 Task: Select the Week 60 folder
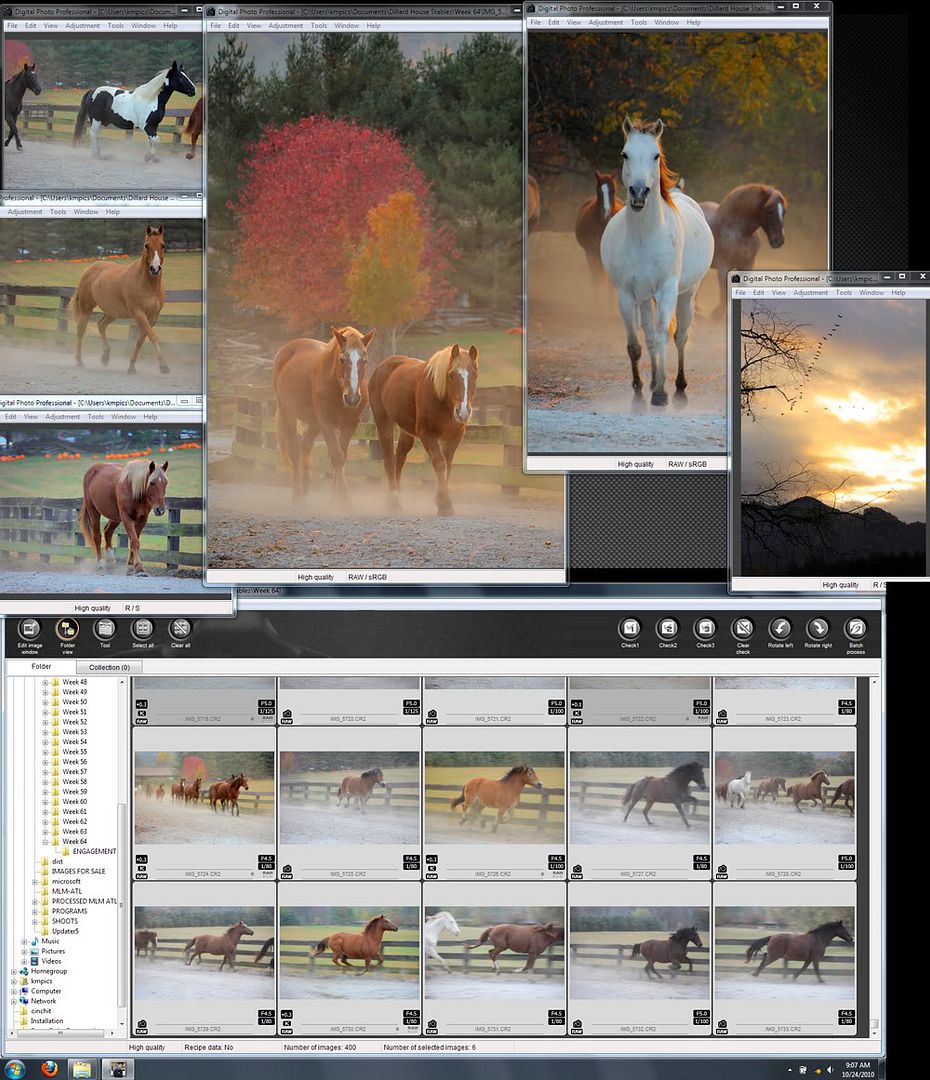tap(74, 802)
